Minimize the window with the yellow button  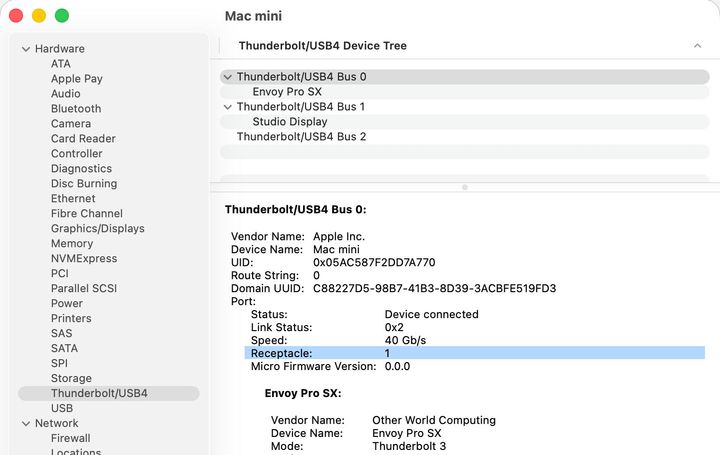tap(39, 16)
